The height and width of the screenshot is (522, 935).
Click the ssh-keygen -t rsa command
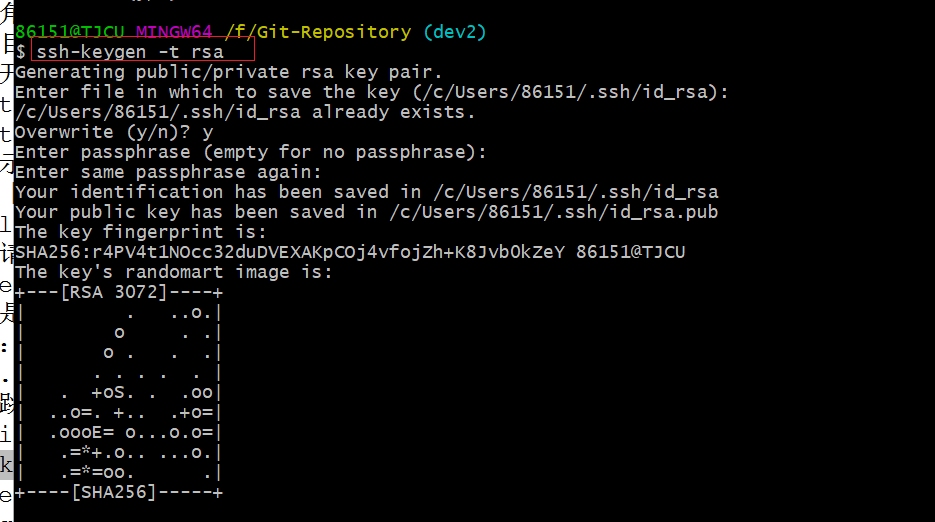click(x=130, y=52)
